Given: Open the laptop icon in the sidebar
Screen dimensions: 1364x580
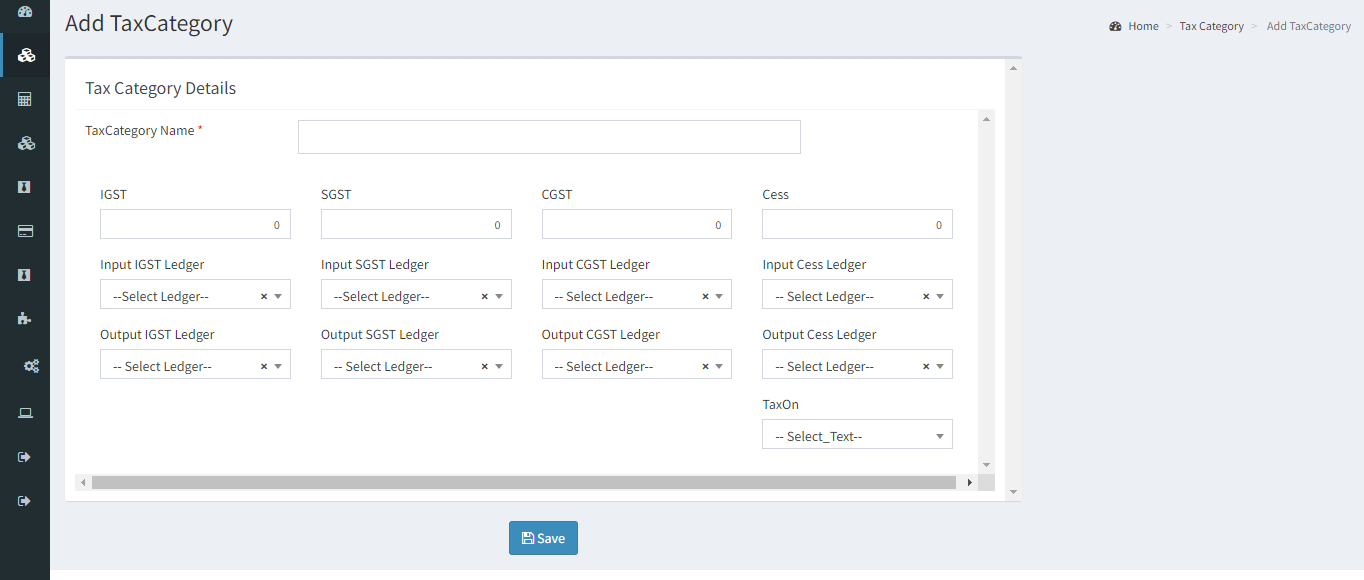Looking at the screenshot, I should [25, 413].
